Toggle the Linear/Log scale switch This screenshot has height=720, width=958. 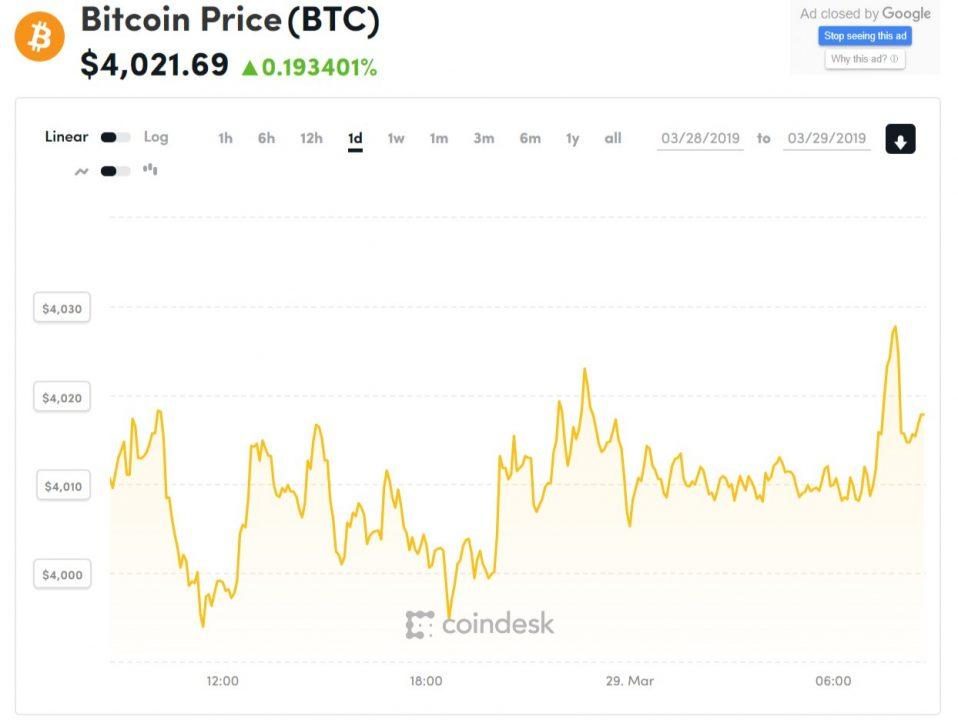click(115, 138)
